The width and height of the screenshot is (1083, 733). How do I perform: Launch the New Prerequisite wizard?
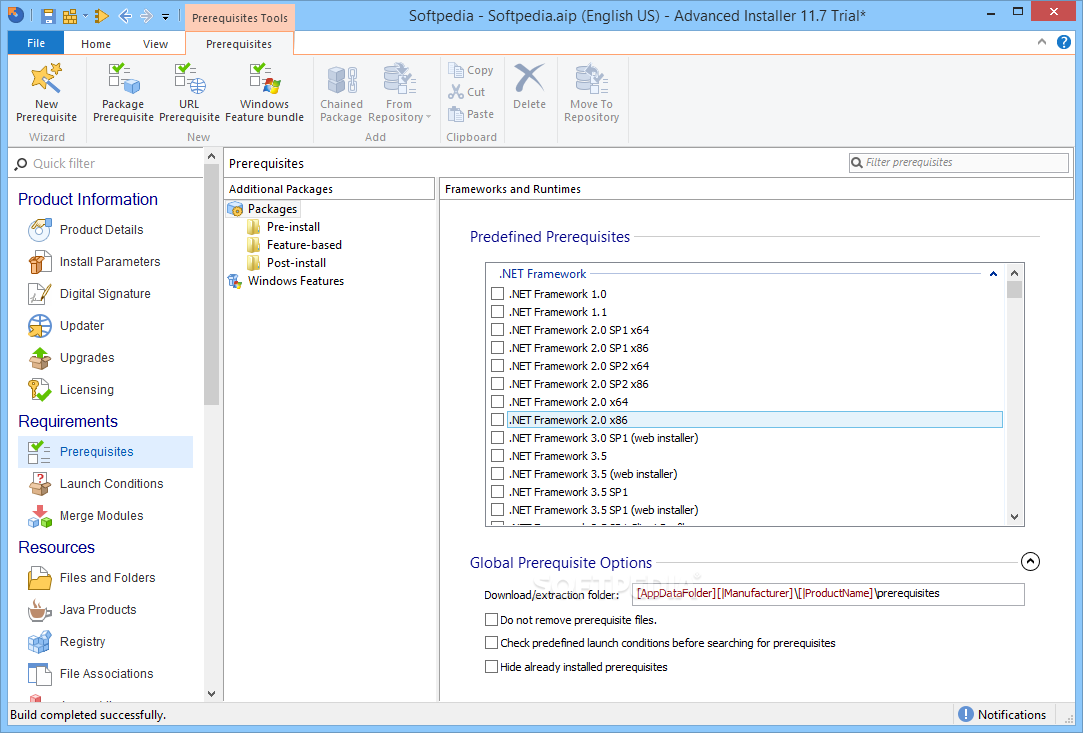[x=46, y=94]
